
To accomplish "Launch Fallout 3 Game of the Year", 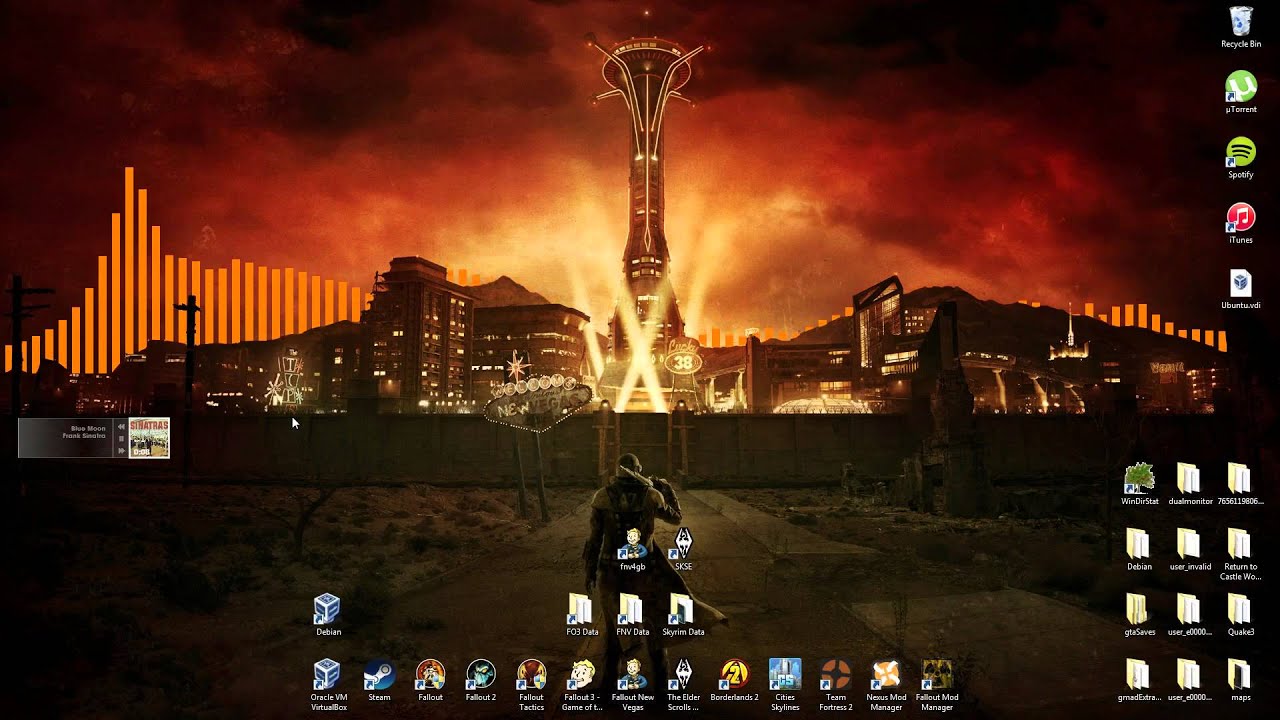I will coord(582,685).
